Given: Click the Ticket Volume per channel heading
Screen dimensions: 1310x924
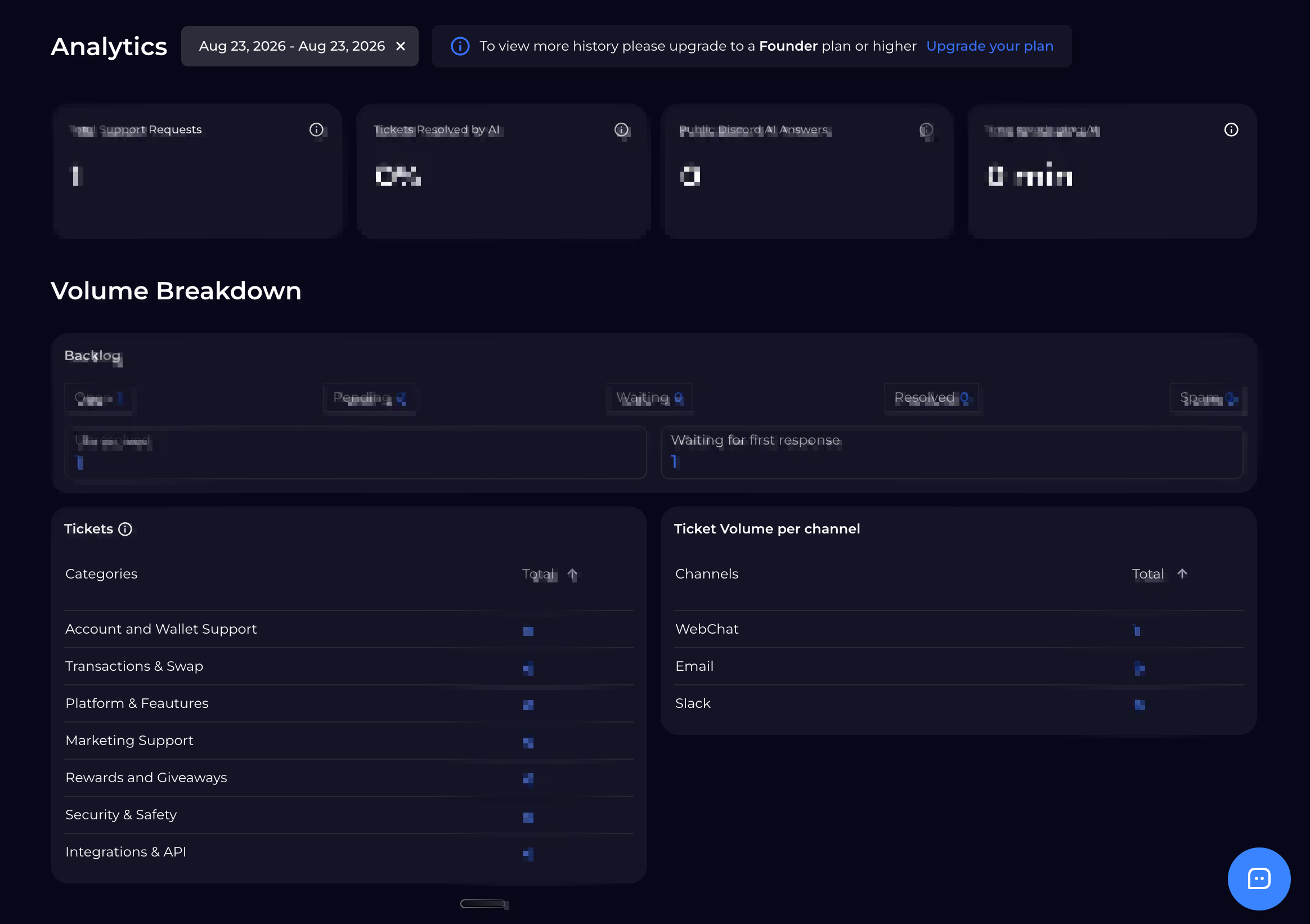Looking at the screenshot, I should [767, 529].
